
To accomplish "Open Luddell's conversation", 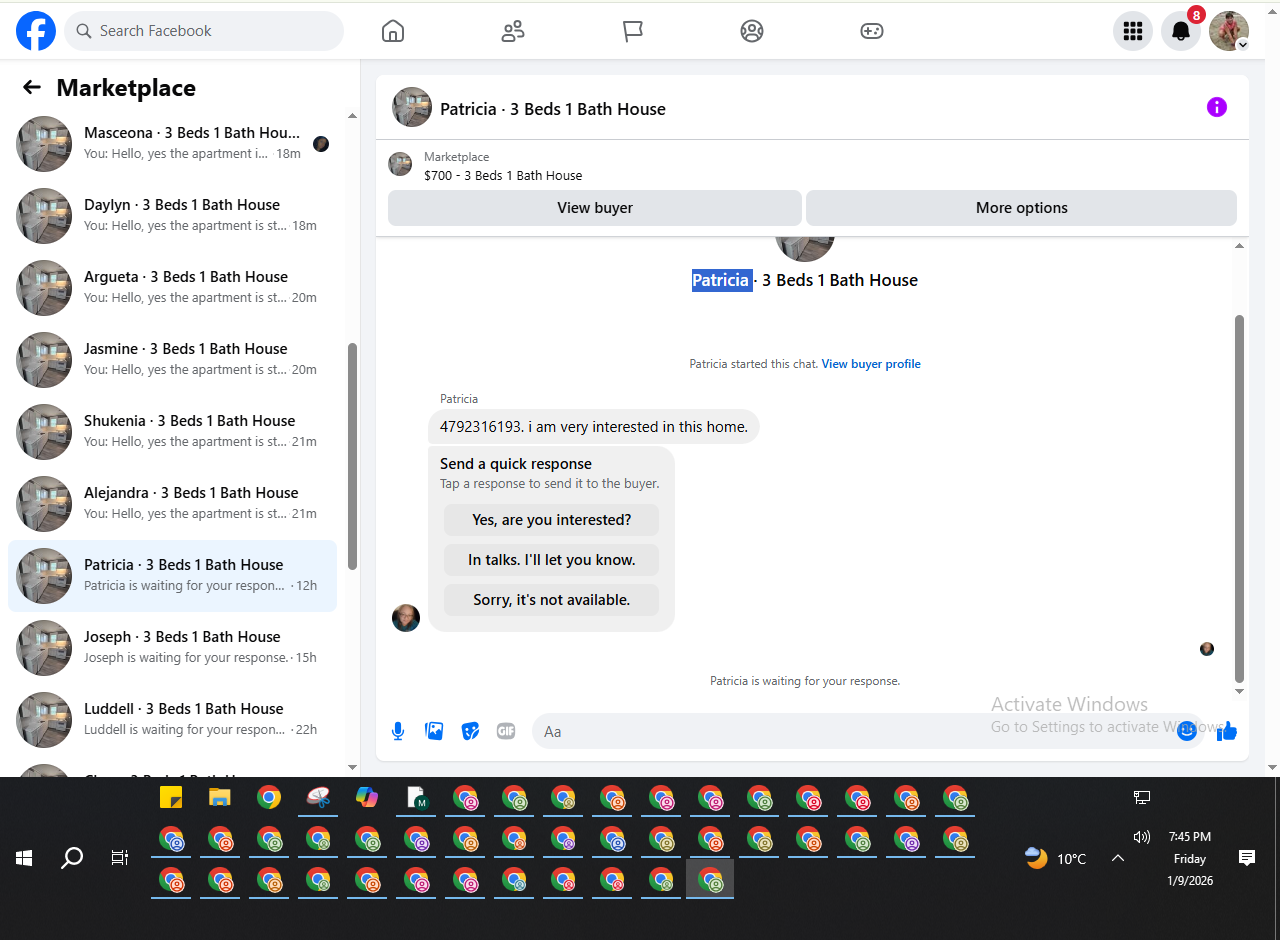I will coord(172,720).
